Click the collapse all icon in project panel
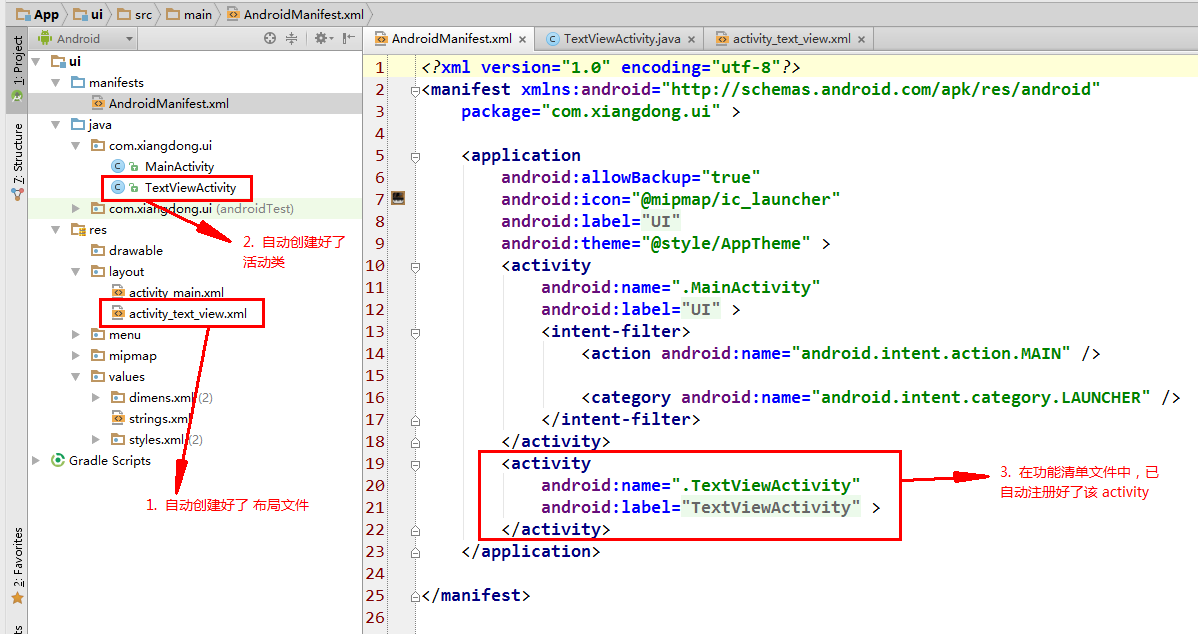Viewport: 1198px width, 634px height. pyautogui.click(x=292, y=38)
